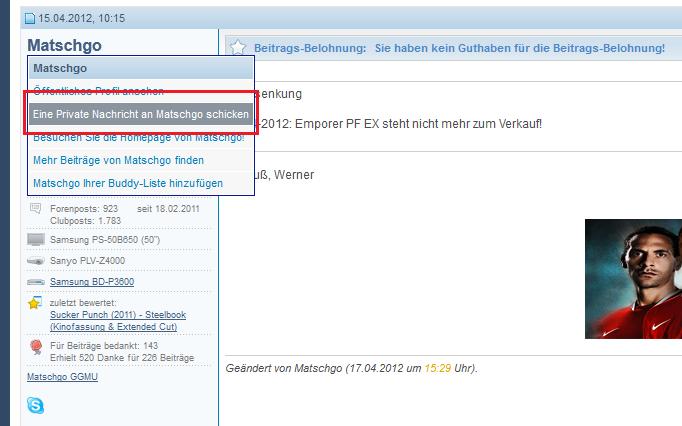The height and width of the screenshot is (426, 682).
Task: Click the Blu-ray player device icon
Action: click(36, 282)
